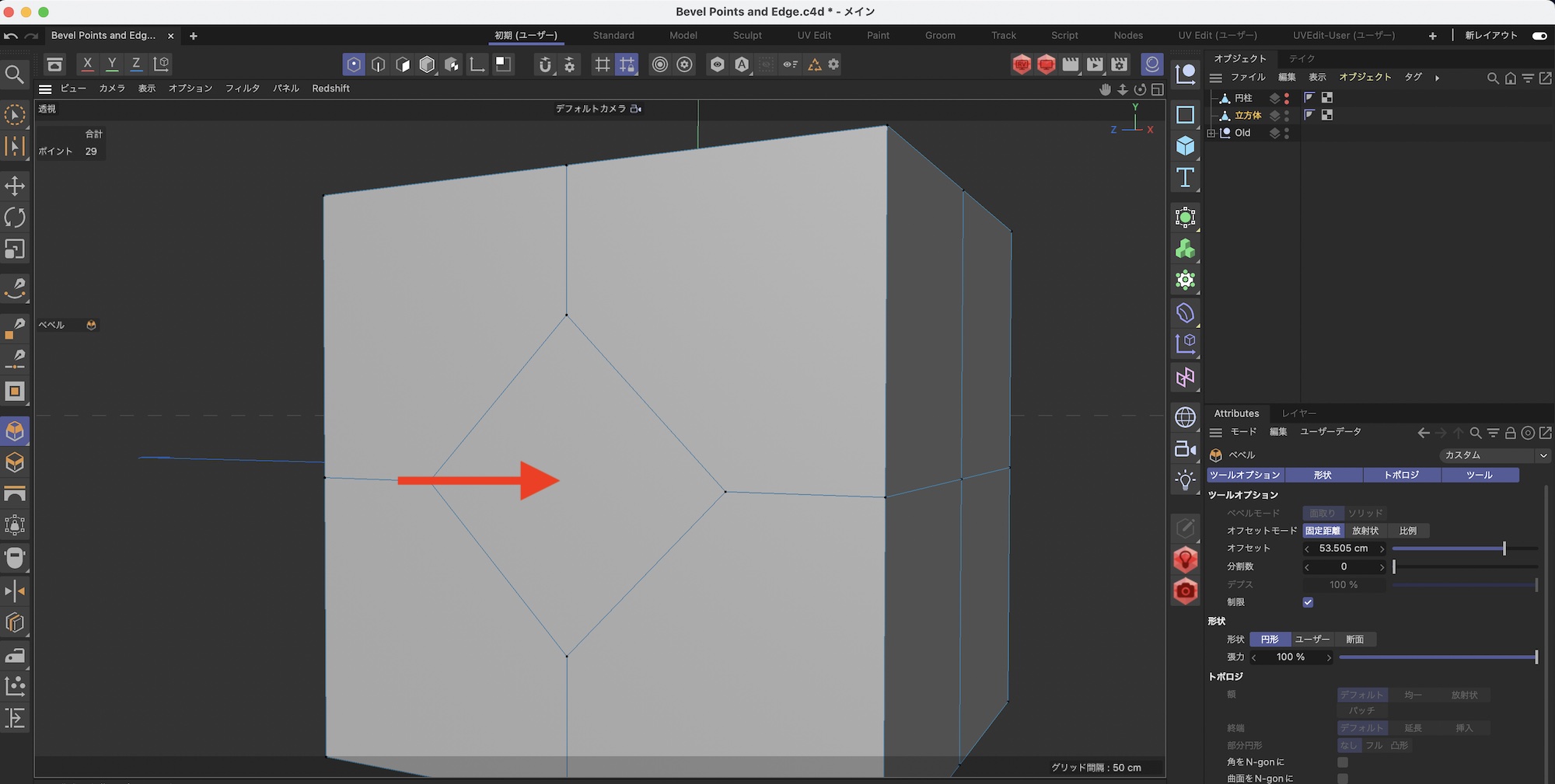This screenshot has width=1555, height=784.
Task: Select the 放射状 offset mode
Action: point(1365,531)
